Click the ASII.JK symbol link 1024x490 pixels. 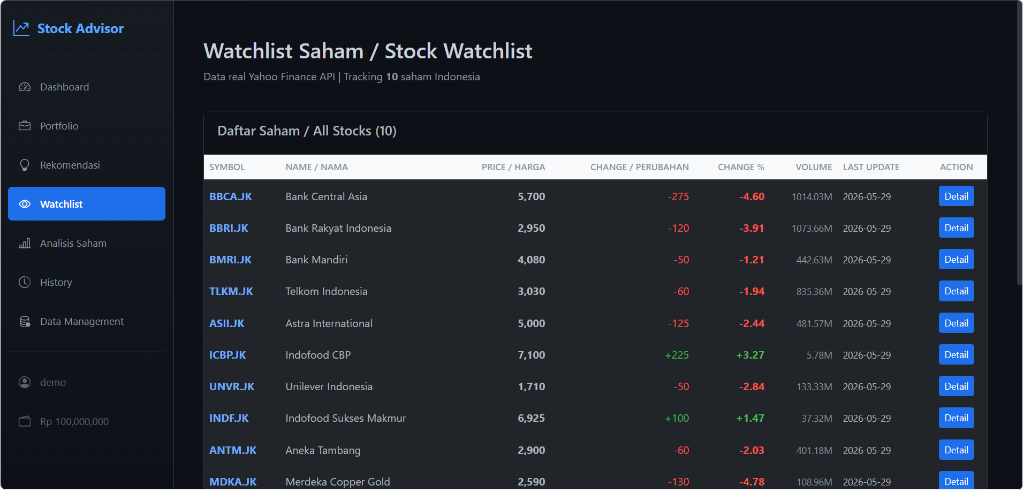click(x=227, y=323)
